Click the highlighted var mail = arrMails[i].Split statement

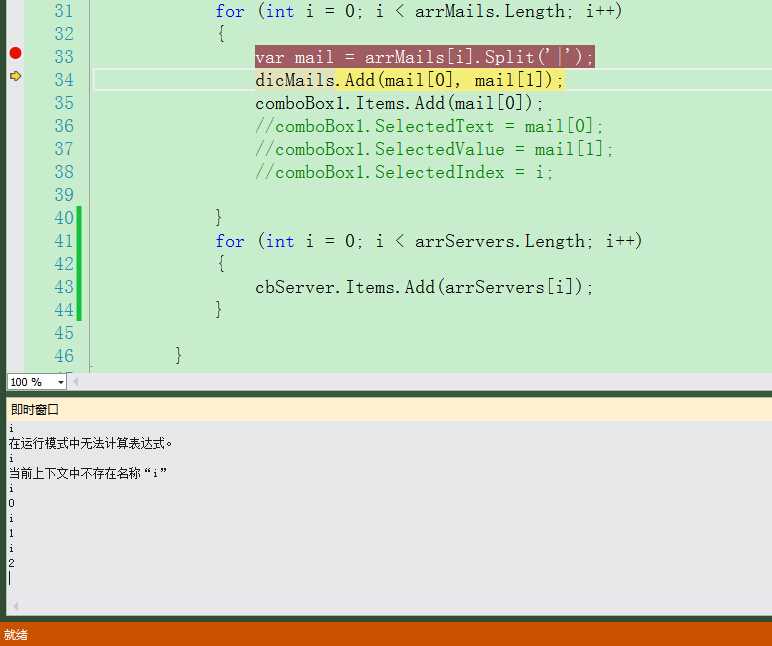(424, 57)
